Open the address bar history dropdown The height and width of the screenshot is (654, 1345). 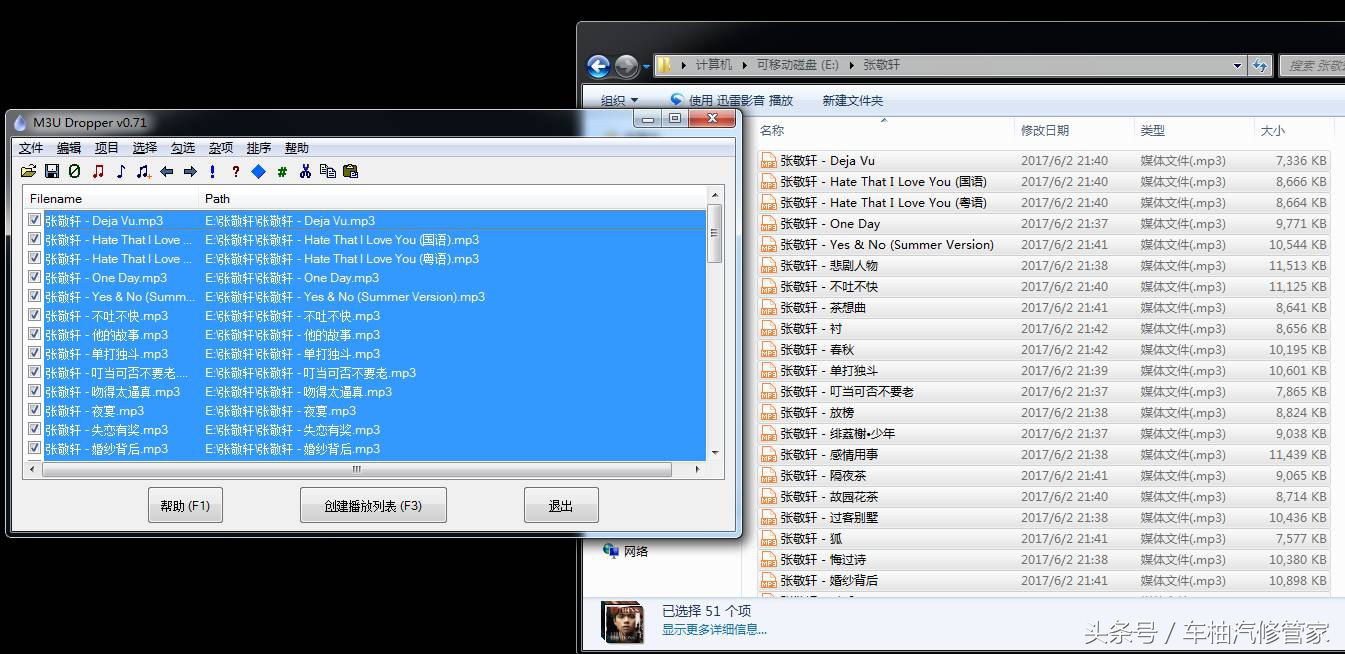[1238, 65]
